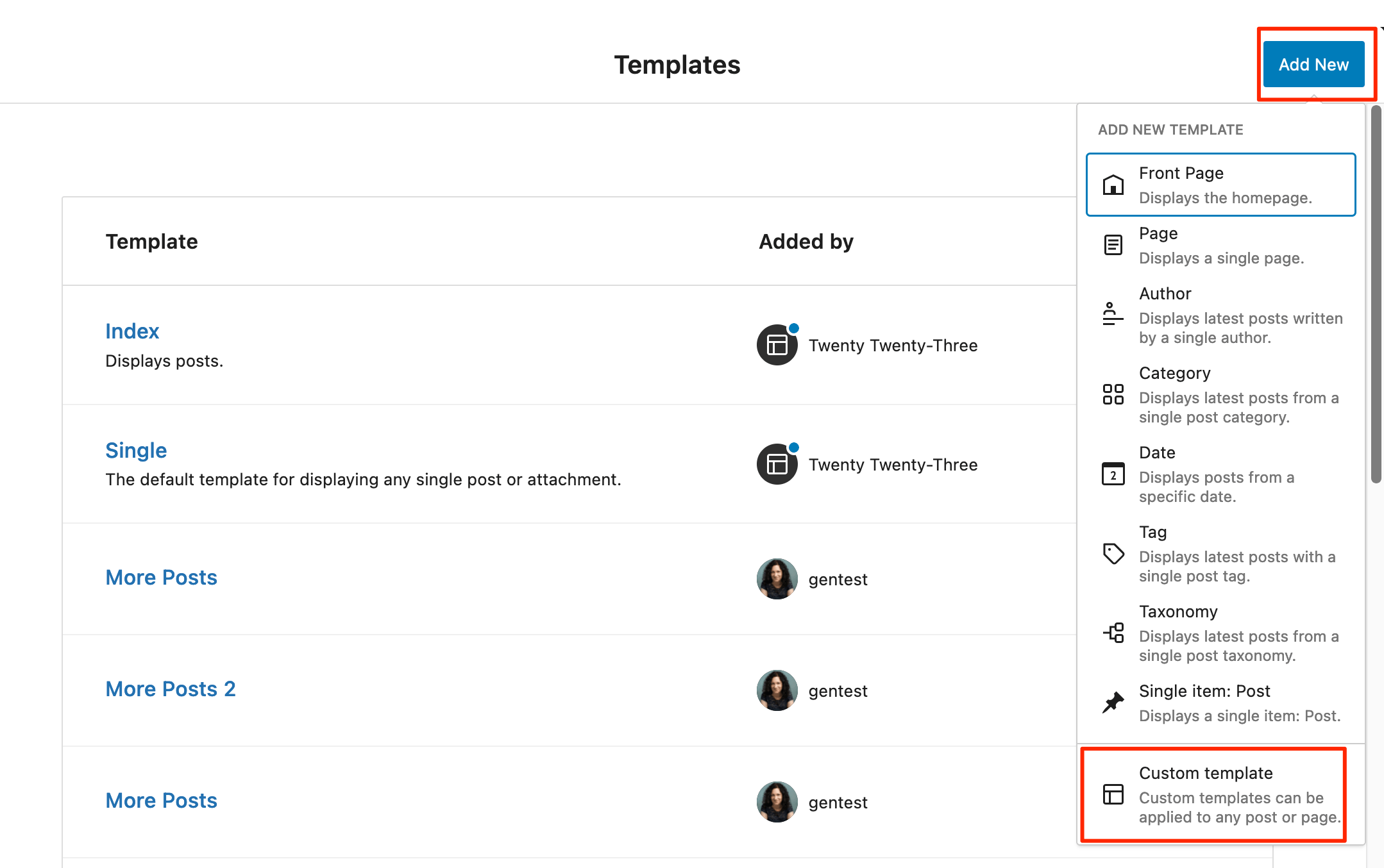Viewport: 1384px width, 868px height.
Task: Open the Index template link
Action: (132, 331)
